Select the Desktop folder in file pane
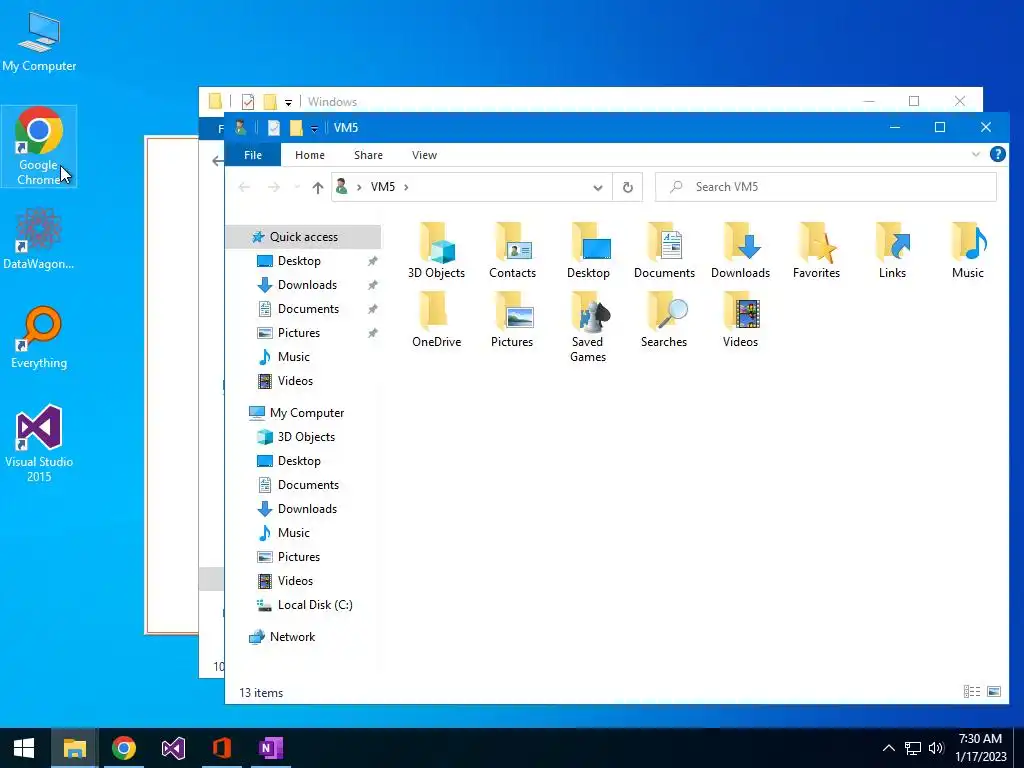Image resolution: width=1024 pixels, height=768 pixels. click(x=588, y=251)
